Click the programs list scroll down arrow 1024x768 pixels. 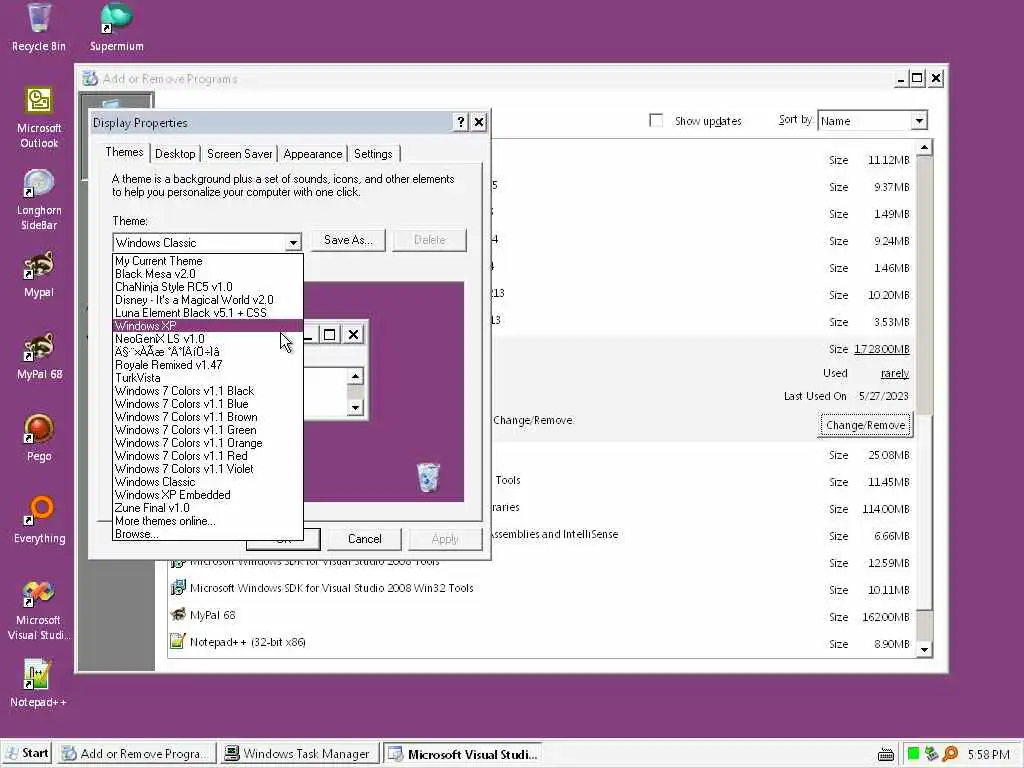point(924,650)
